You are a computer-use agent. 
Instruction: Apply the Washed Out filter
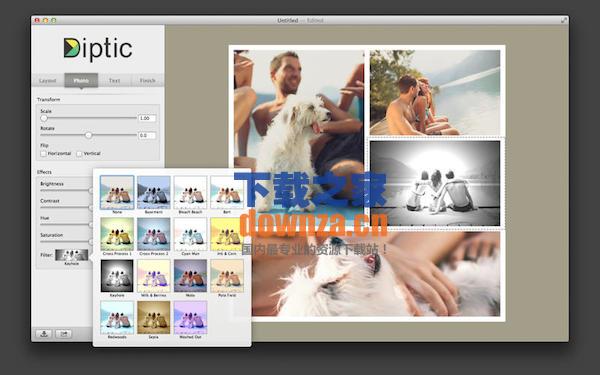click(190, 318)
